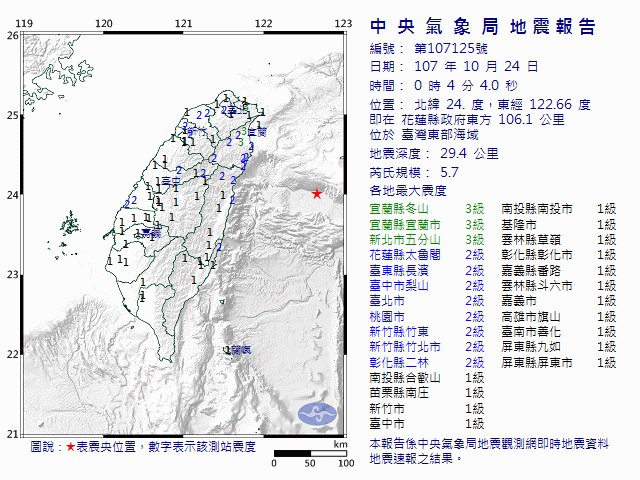Click the 屏東縣屏東市 1級 entry
This screenshot has height=480, width=640.
pyautogui.click(x=558, y=362)
